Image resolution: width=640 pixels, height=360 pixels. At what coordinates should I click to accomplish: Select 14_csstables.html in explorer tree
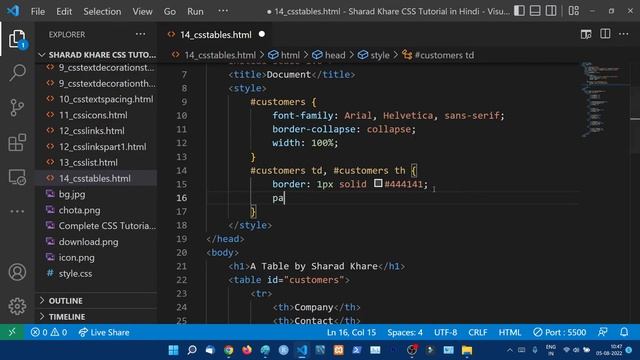point(97,178)
